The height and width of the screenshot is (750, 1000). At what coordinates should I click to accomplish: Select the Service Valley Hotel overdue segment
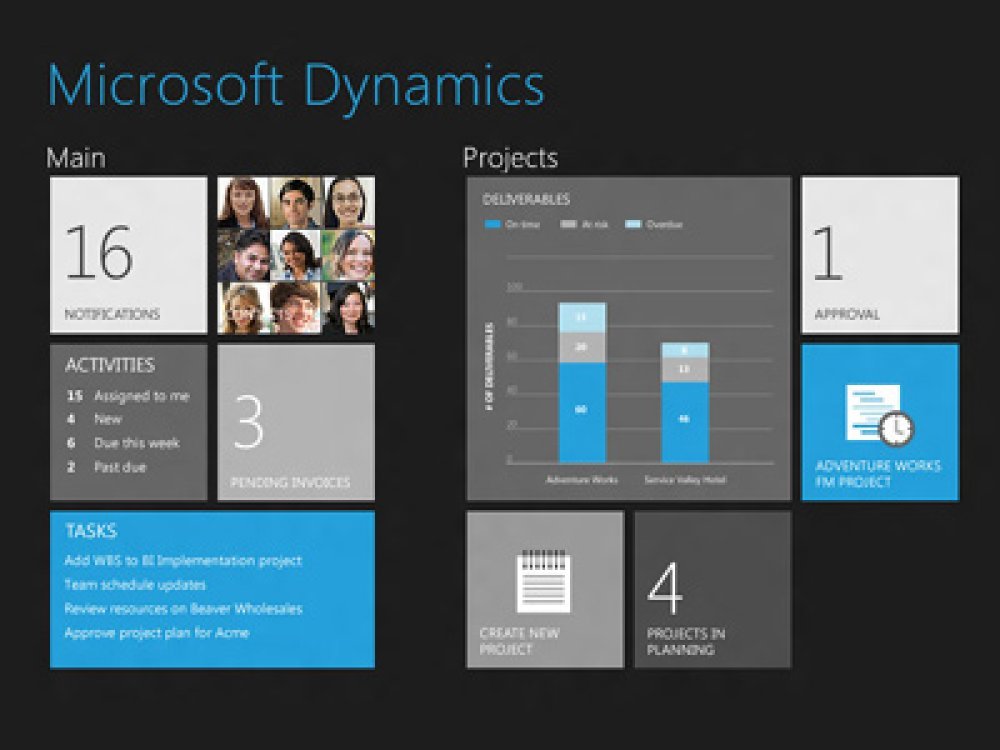coord(685,350)
